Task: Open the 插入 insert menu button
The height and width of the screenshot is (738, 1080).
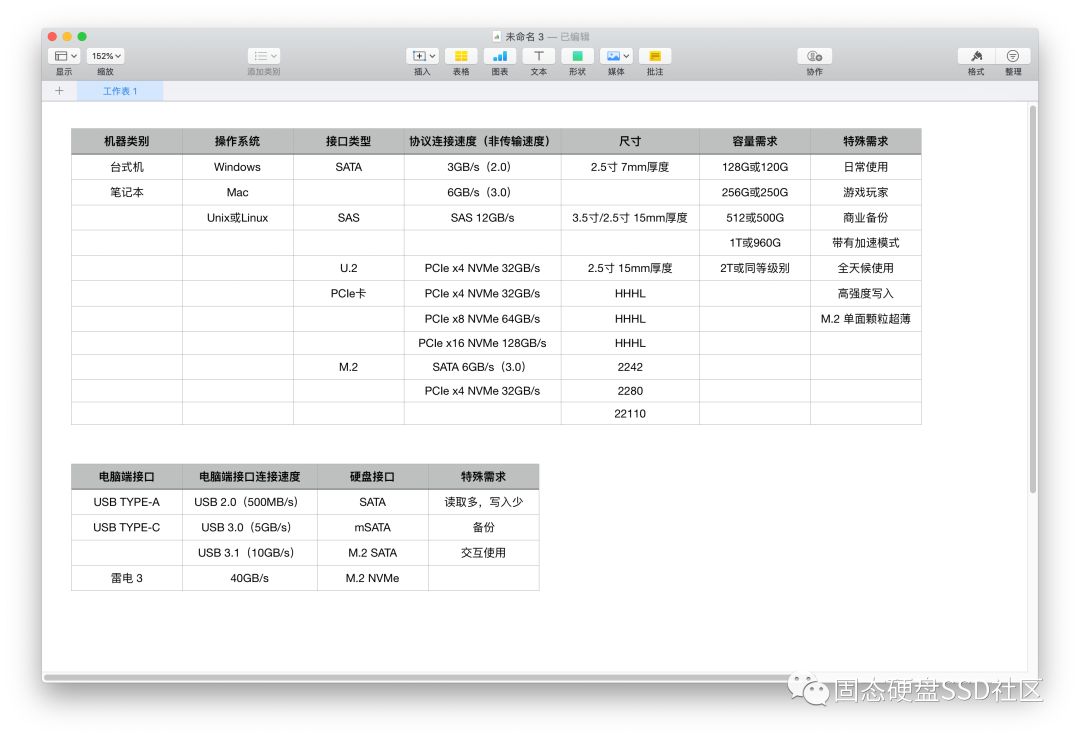Action: pos(422,56)
